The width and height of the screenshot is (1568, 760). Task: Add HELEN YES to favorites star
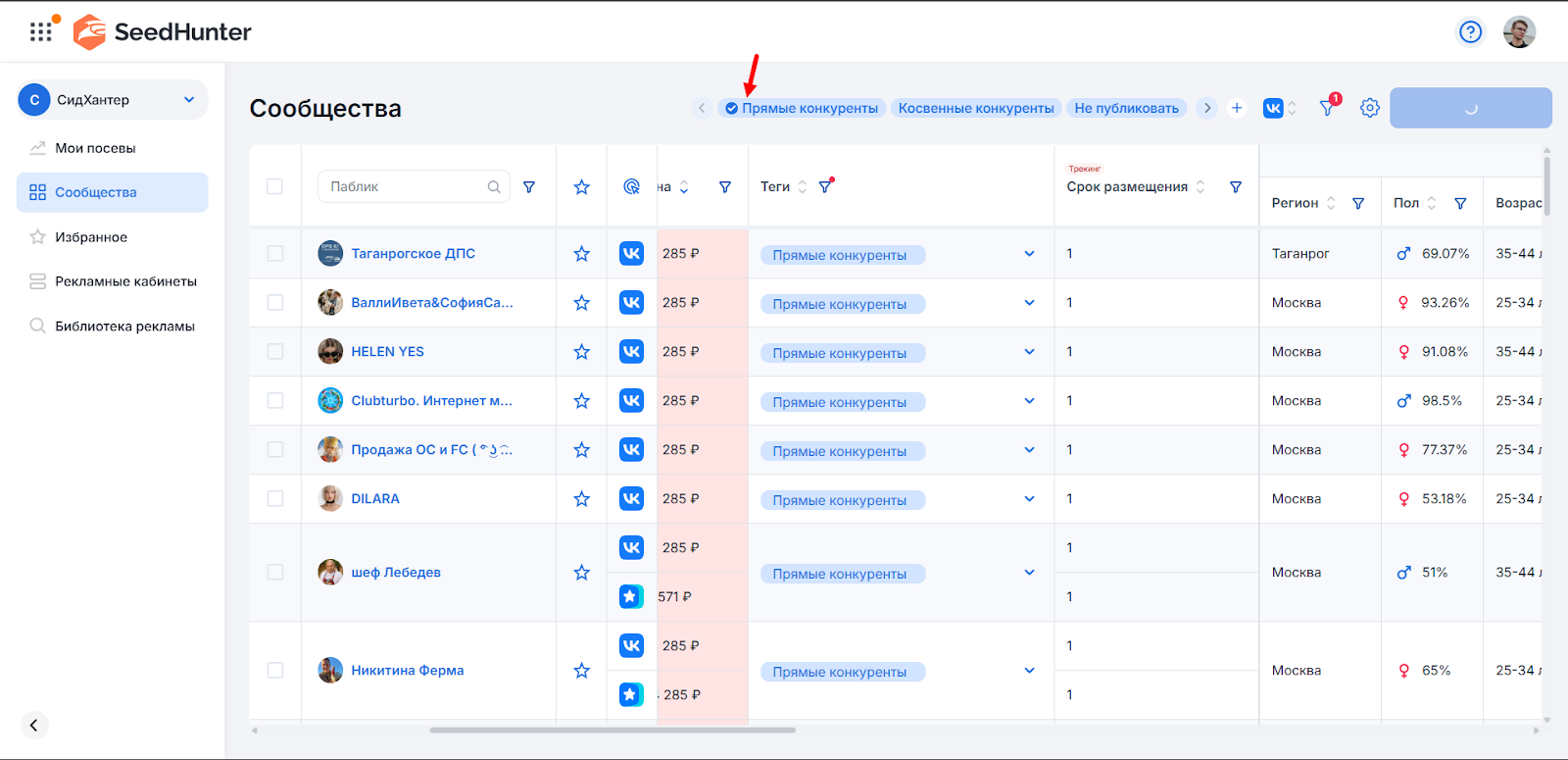[x=581, y=352]
